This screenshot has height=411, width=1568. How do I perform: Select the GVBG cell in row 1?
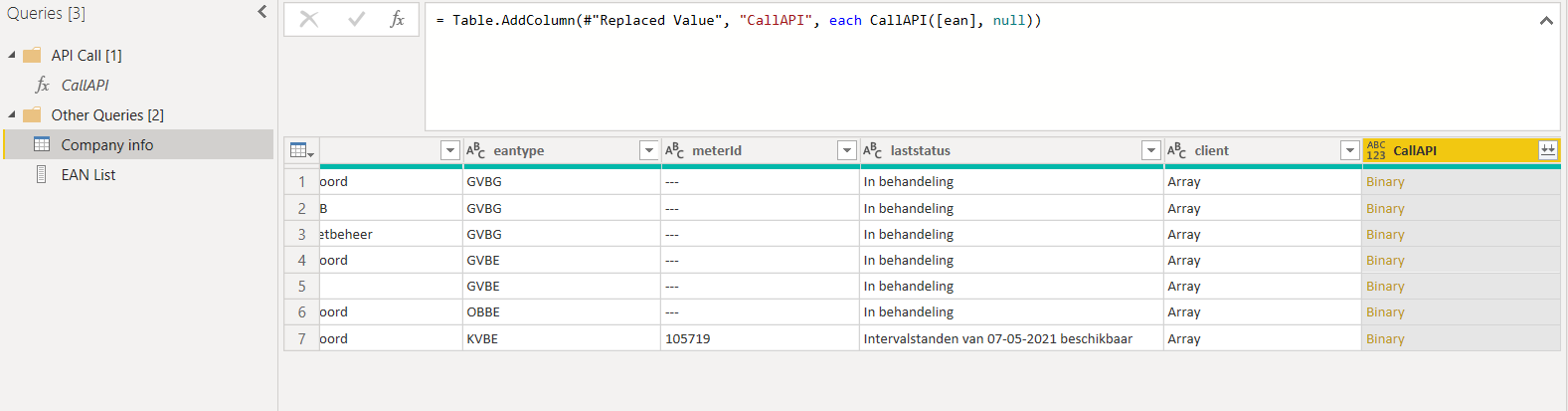tap(562, 182)
